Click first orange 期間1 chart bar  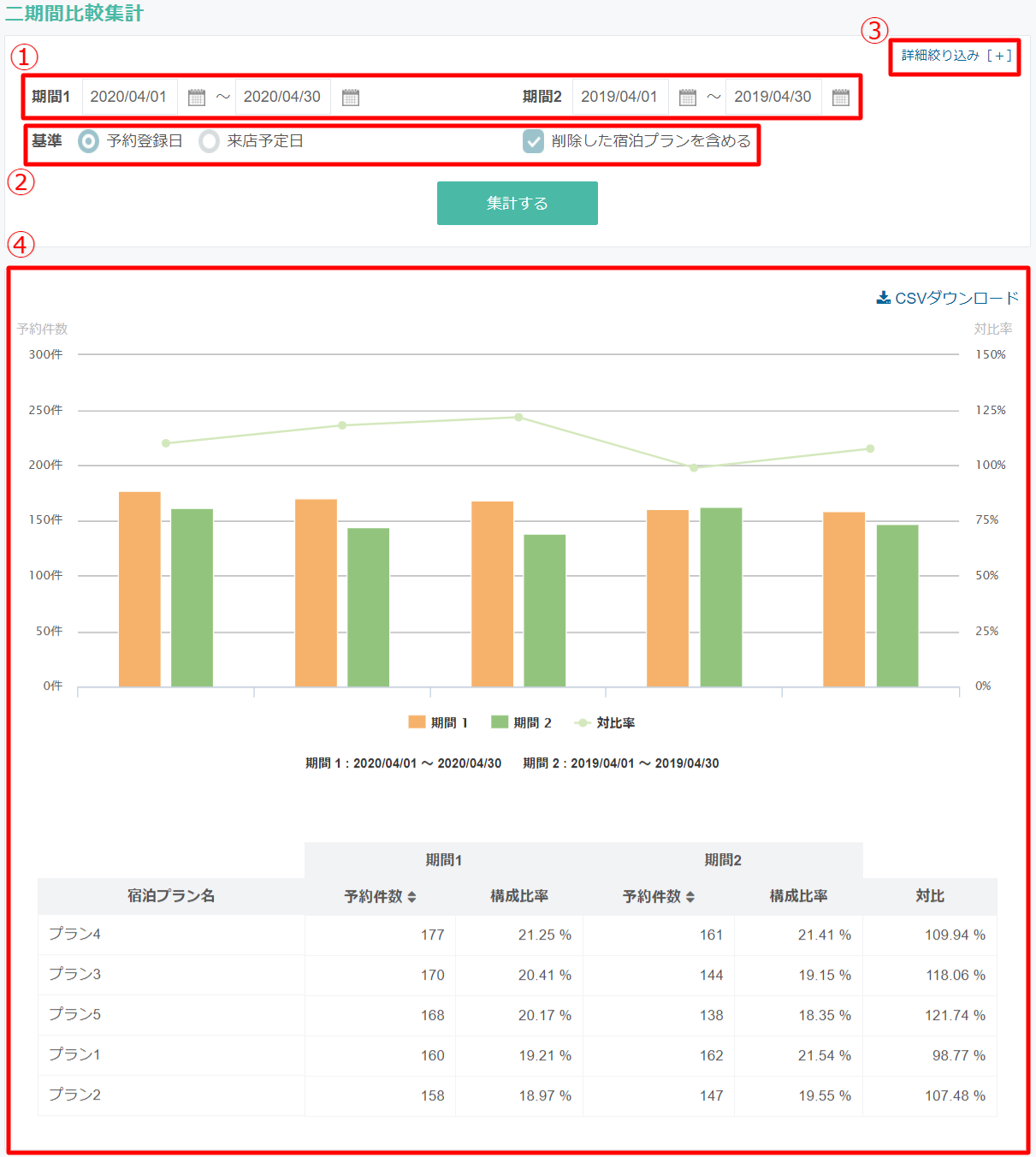[x=139, y=589]
